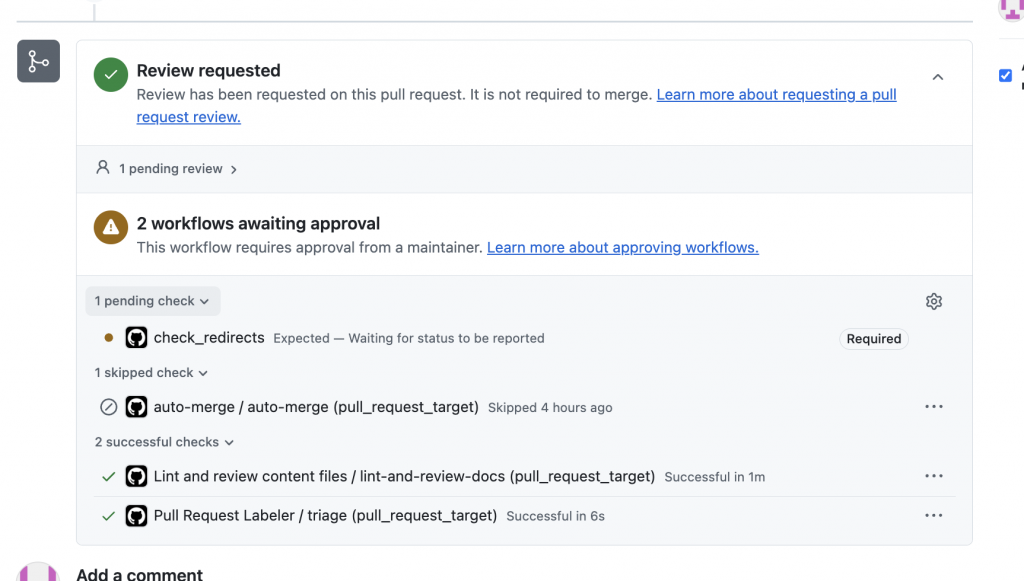Toggle the blue checked checkbox at right edge

(x=1006, y=75)
